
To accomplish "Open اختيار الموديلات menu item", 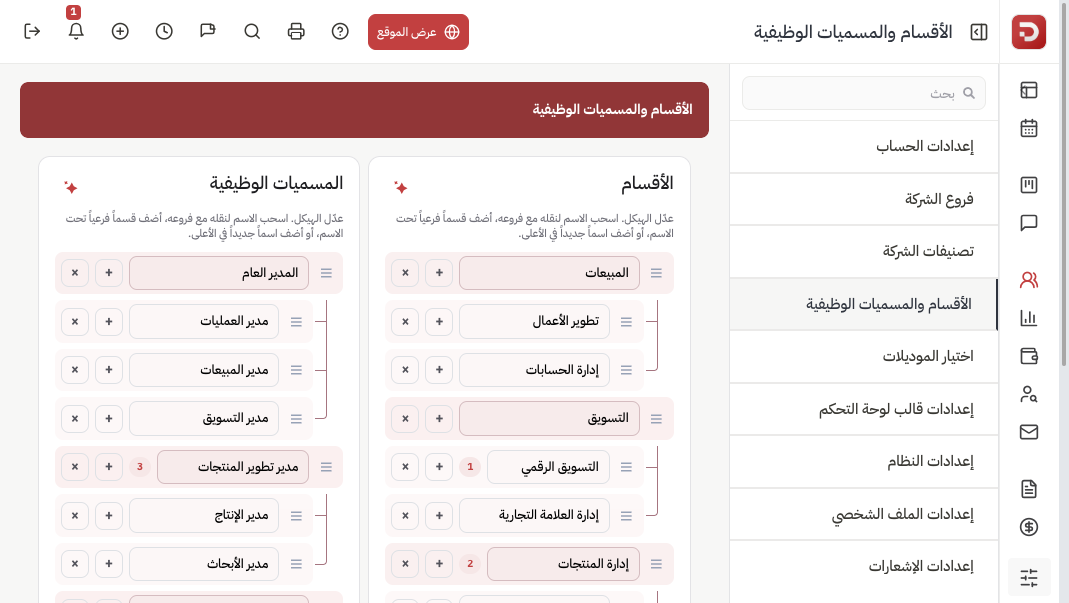I will point(864,356).
